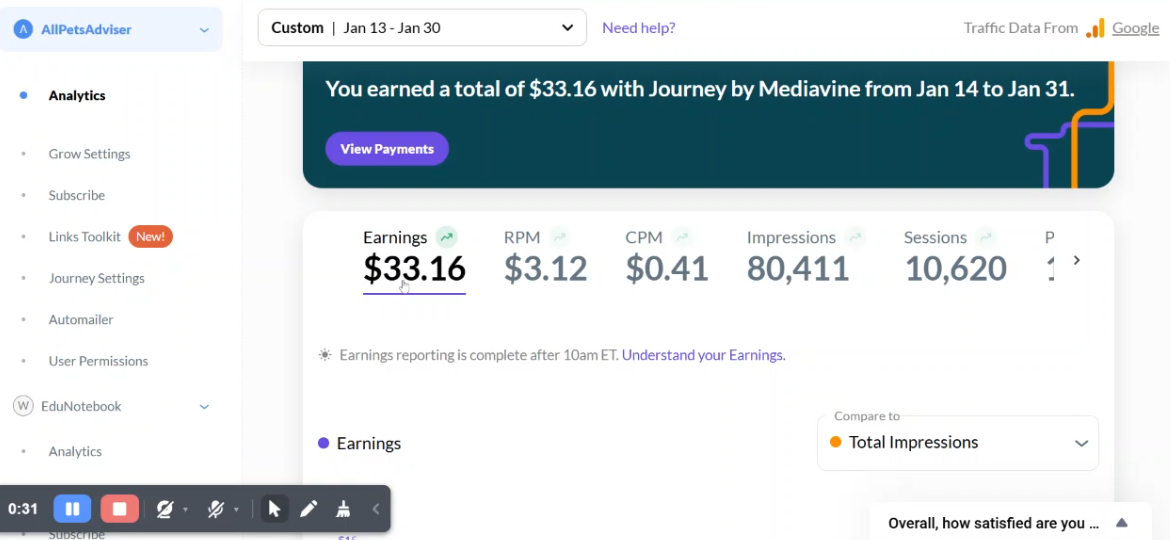Select the cursor pointer tool

(x=274, y=509)
